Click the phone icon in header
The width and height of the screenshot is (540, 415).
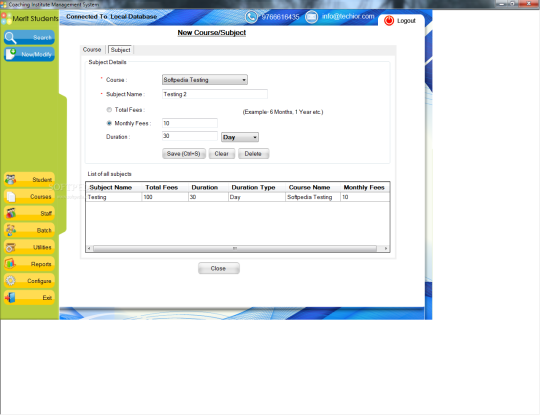pyautogui.click(x=251, y=17)
